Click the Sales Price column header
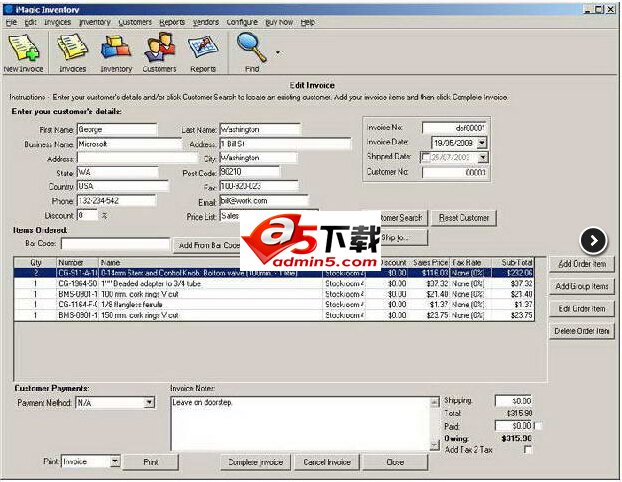Viewport: 622px width, 482px height. coord(430,263)
